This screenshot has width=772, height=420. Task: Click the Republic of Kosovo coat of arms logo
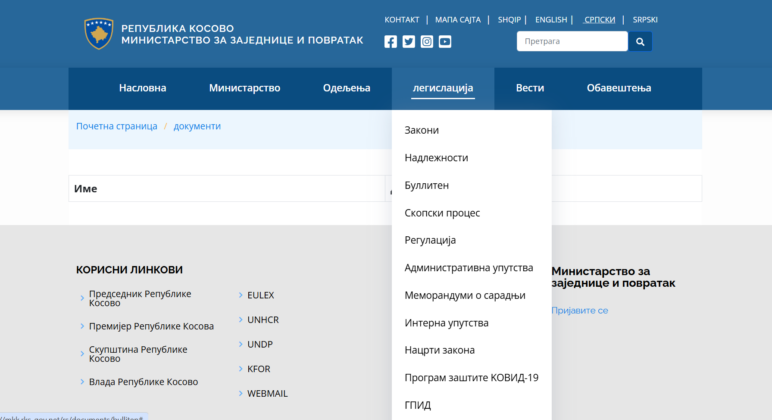coord(99,33)
